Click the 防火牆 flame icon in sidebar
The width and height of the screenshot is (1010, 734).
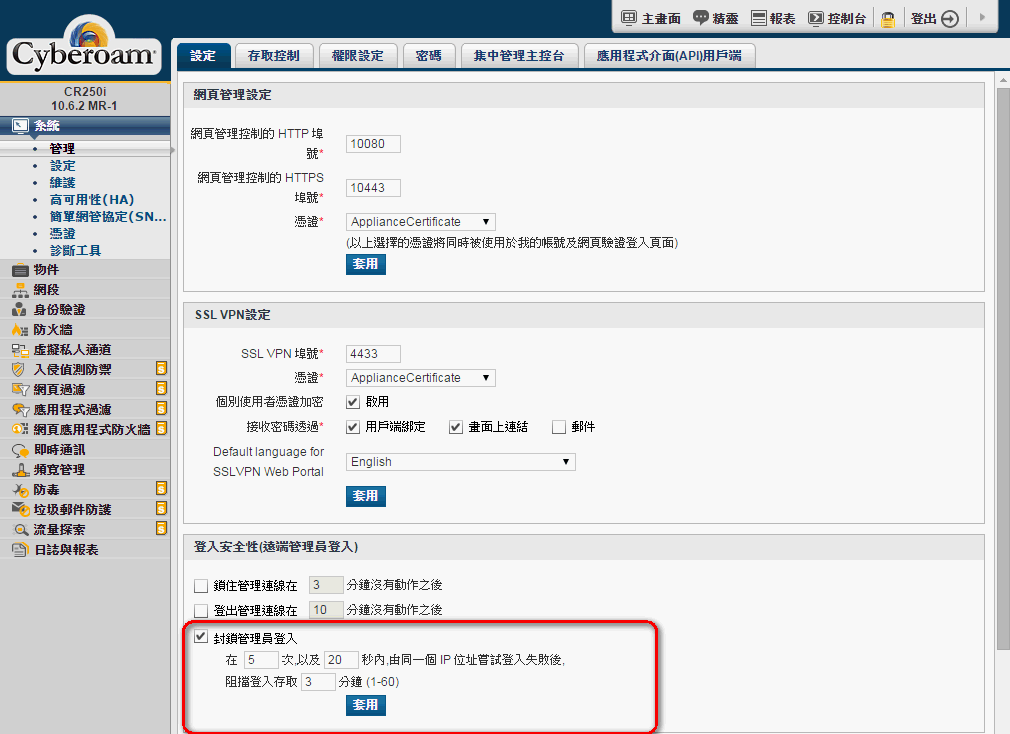[x=21, y=330]
